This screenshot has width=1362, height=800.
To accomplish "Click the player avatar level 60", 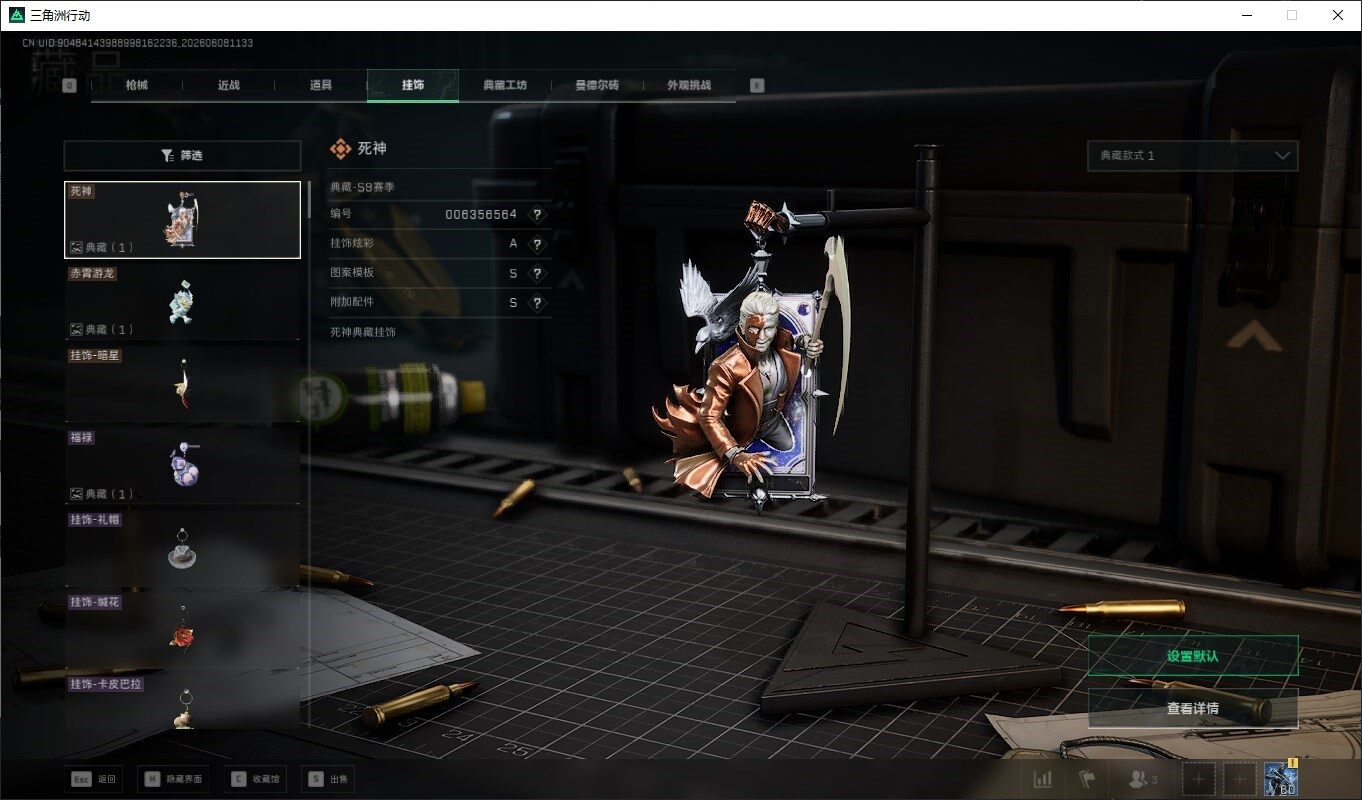I will 1281,778.
